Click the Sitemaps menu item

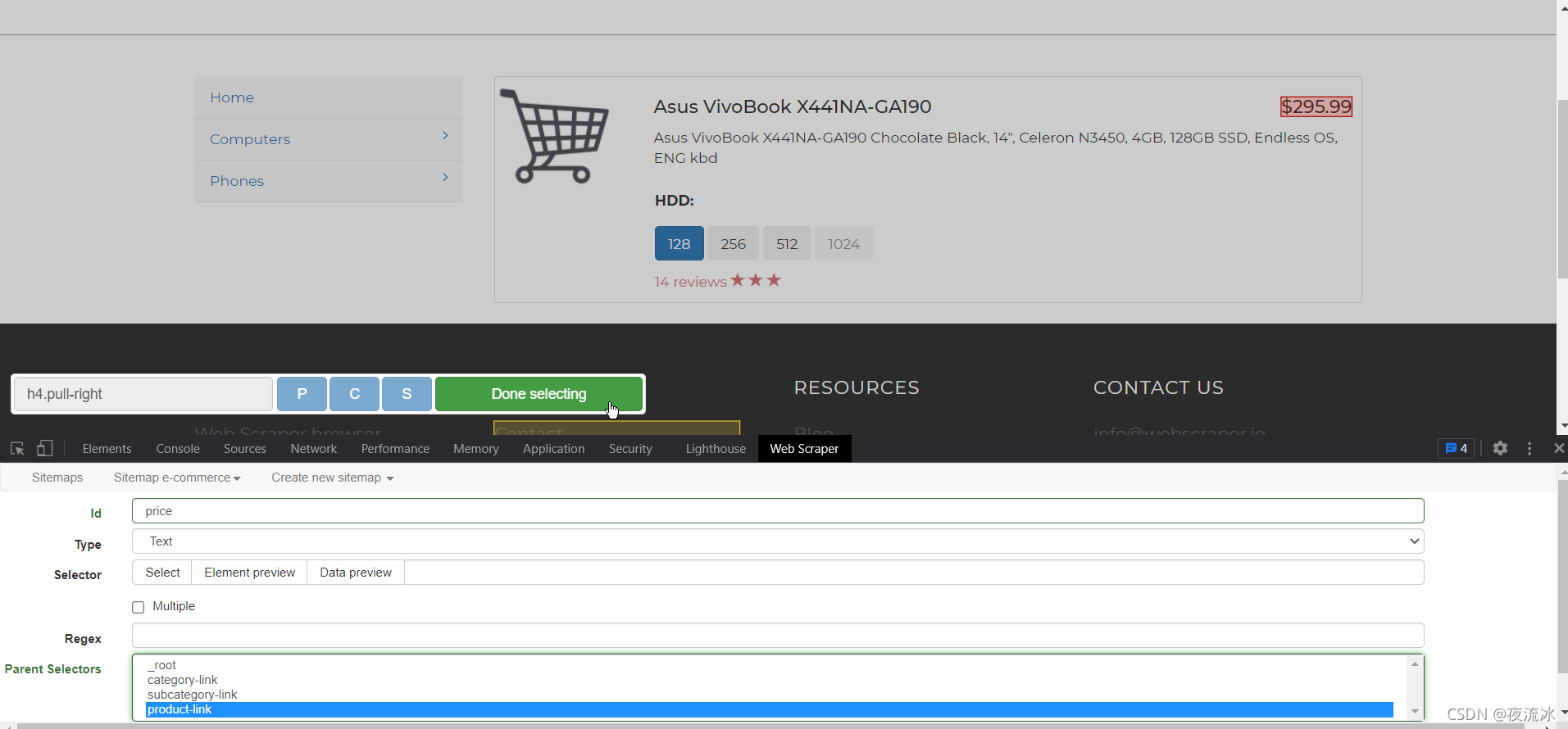57,478
